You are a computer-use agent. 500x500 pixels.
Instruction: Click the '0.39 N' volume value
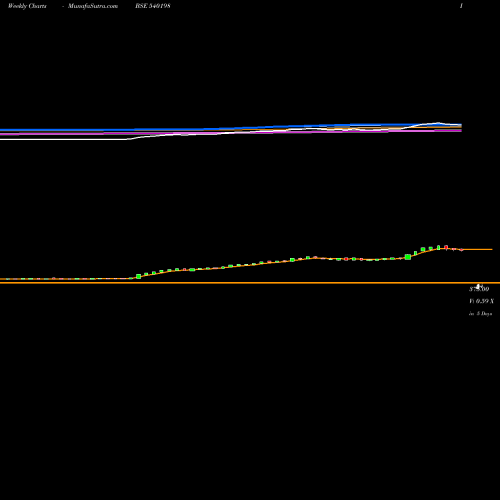[x=485, y=301]
